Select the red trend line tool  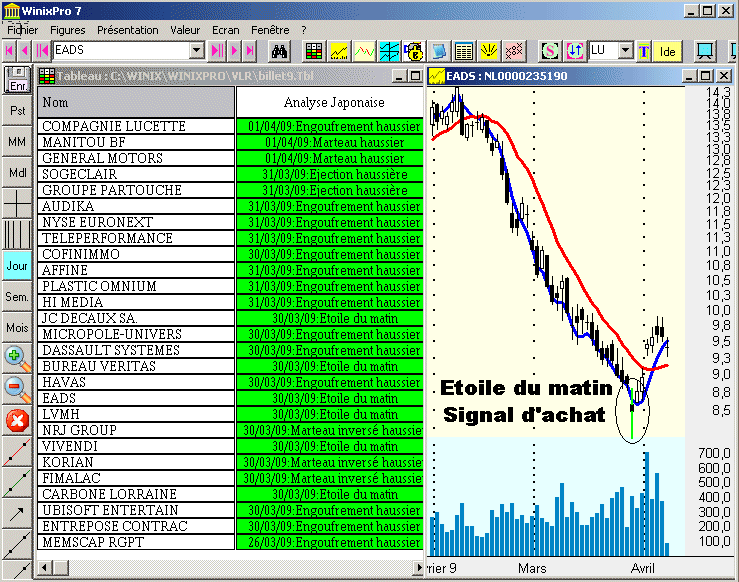pyautogui.click(x=17, y=451)
